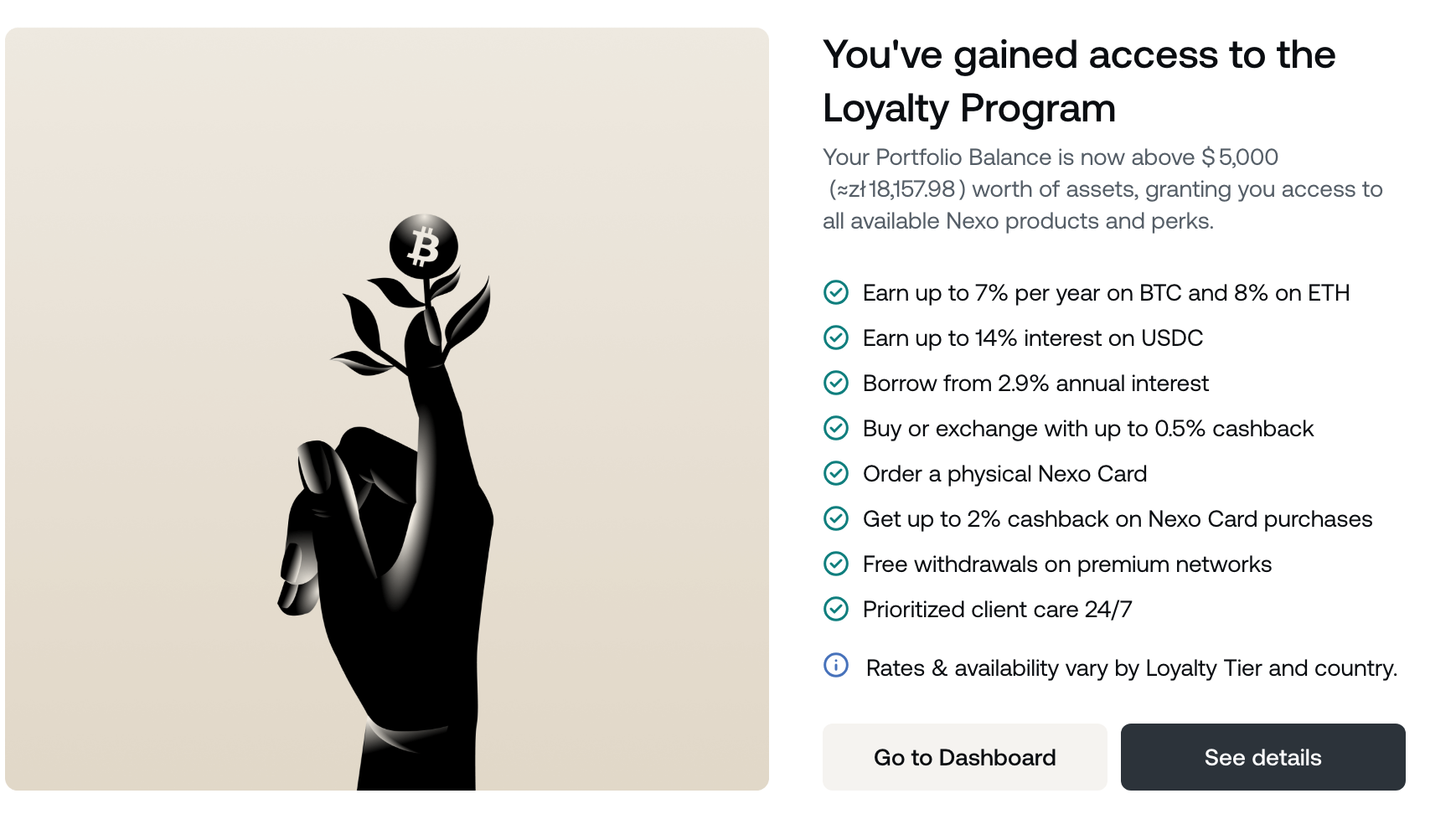
Task: Click checkmark icon for exchange cashback perk
Action: [x=836, y=428]
